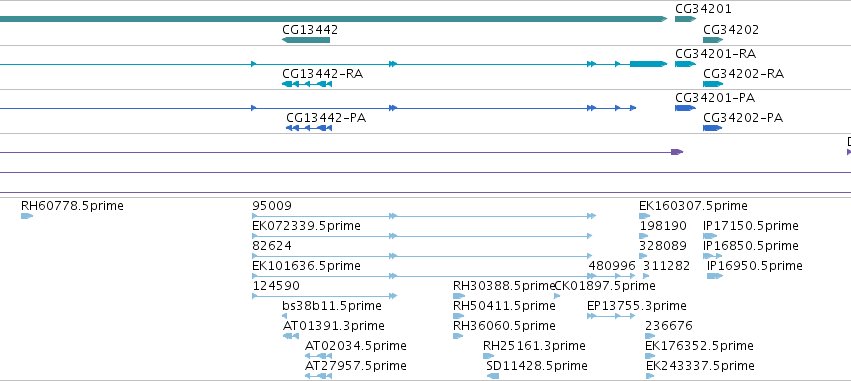
Task: Click the 95009 feature label
Action: coord(272,206)
